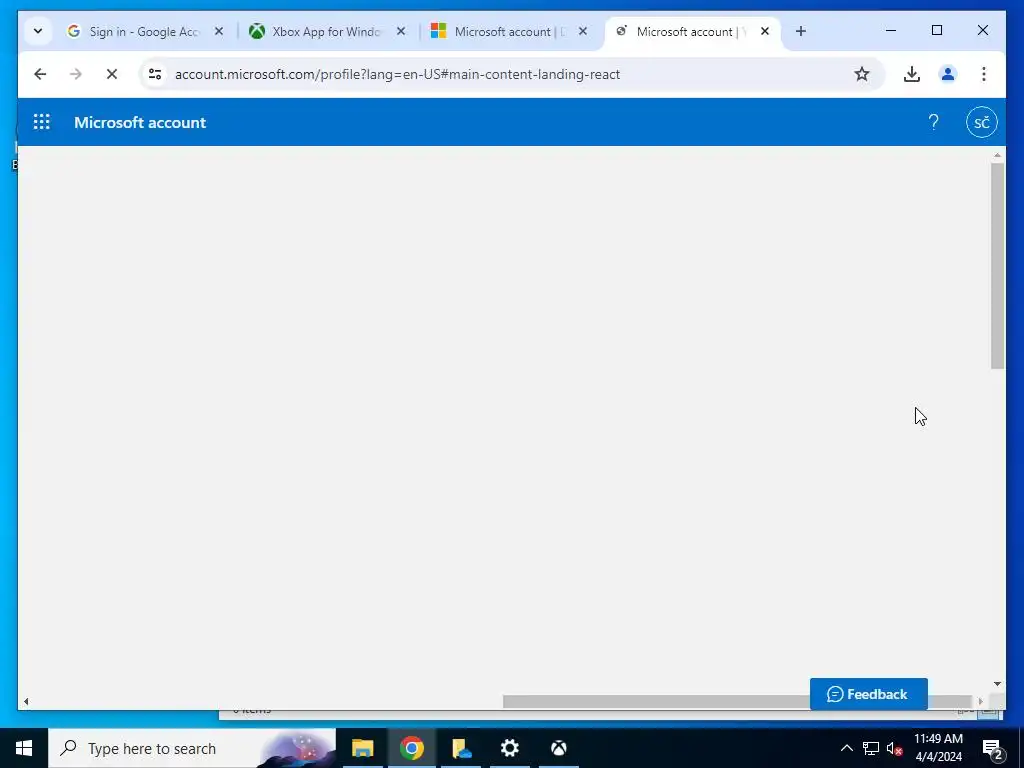Open Settings gear in the taskbar
The width and height of the screenshot is (1024, 768).
[x=509, y=748]
